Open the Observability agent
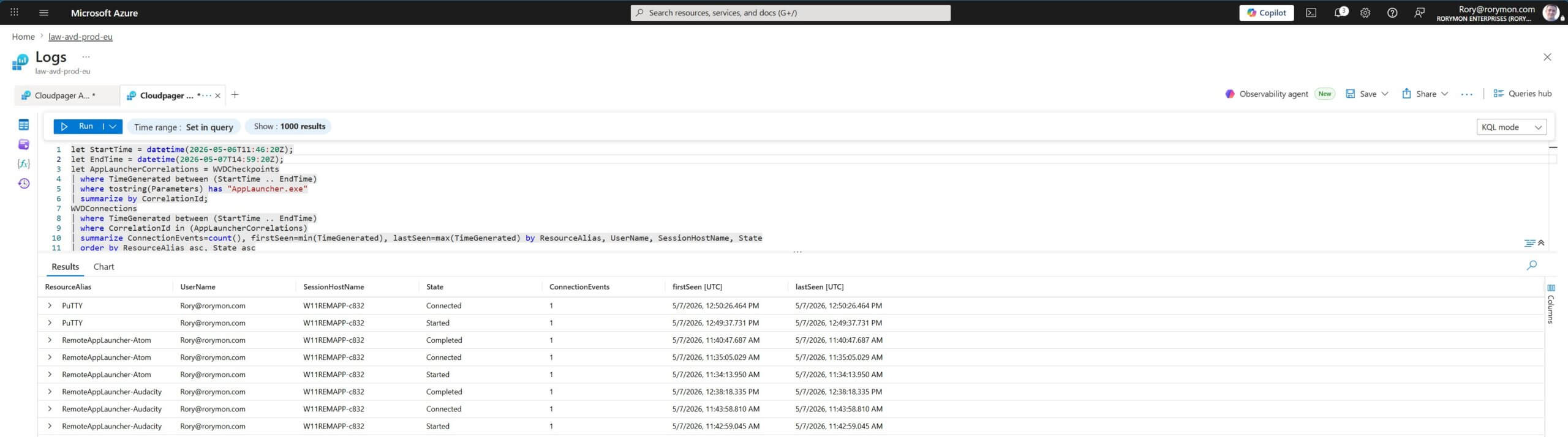 (1273, 94)
